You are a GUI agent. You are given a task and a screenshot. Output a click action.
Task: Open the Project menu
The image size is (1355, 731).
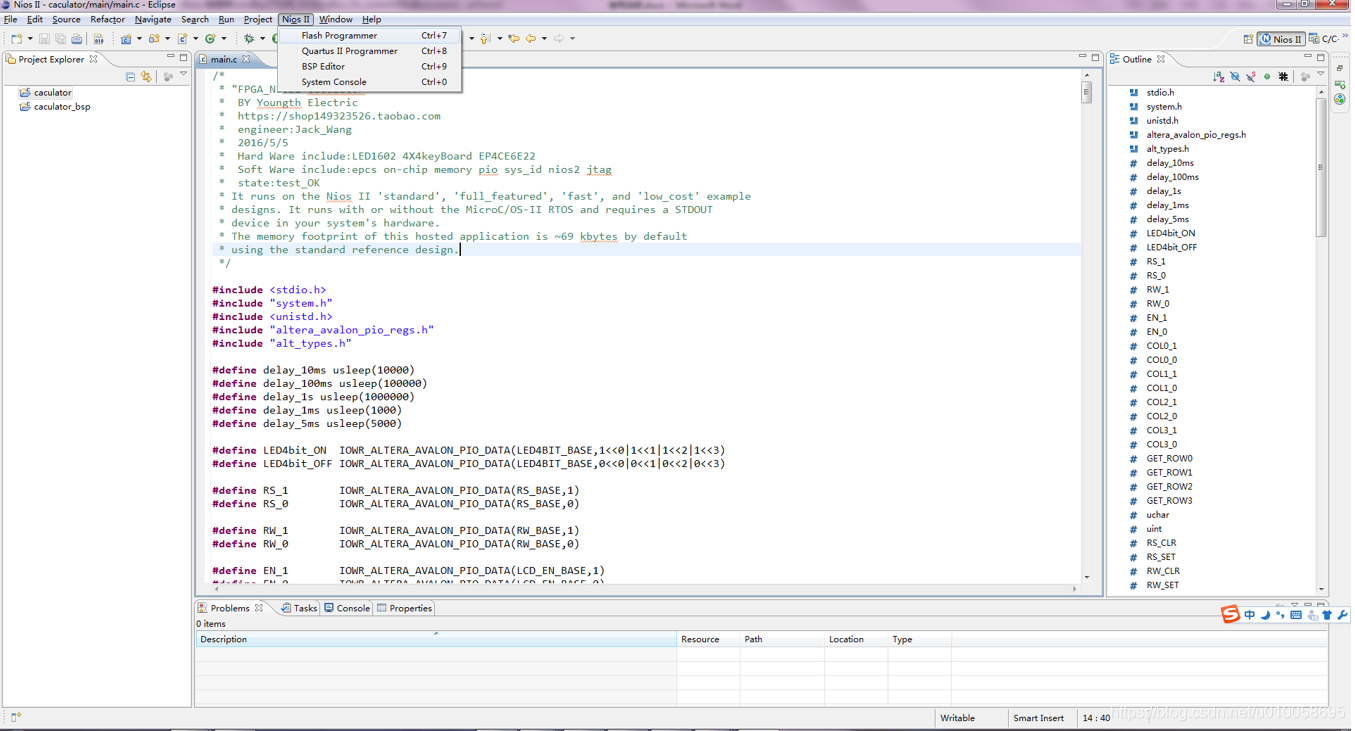[x=258, y=19]
